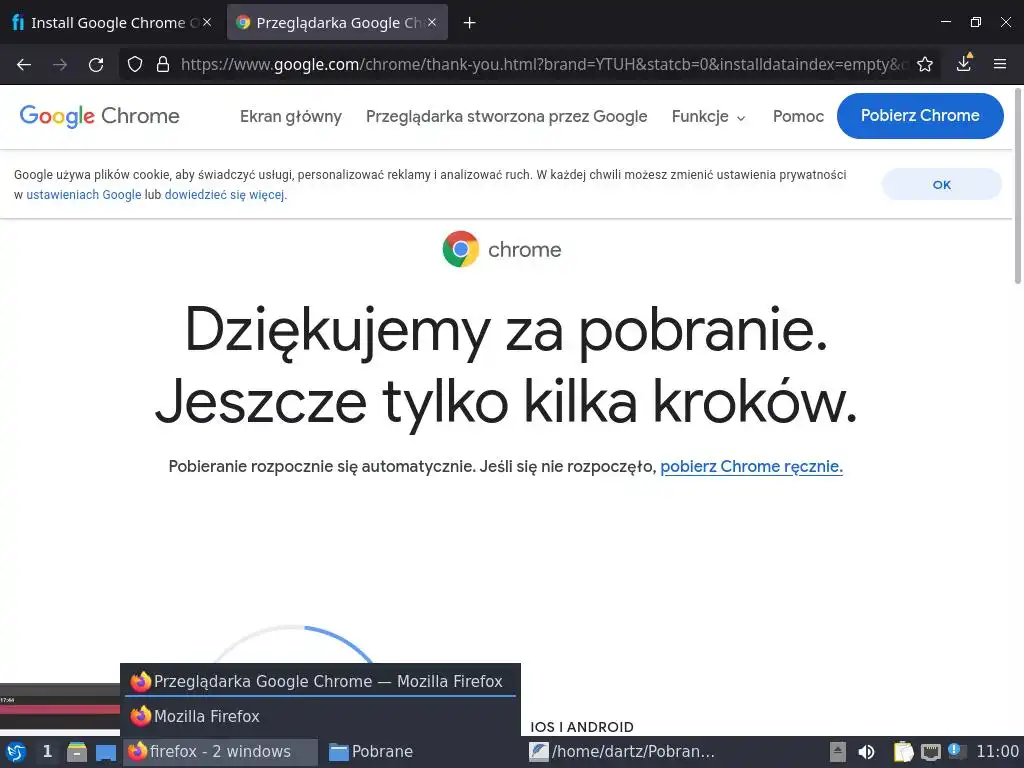Click the 'Pobierz Chrome' button

pos(920,116)
